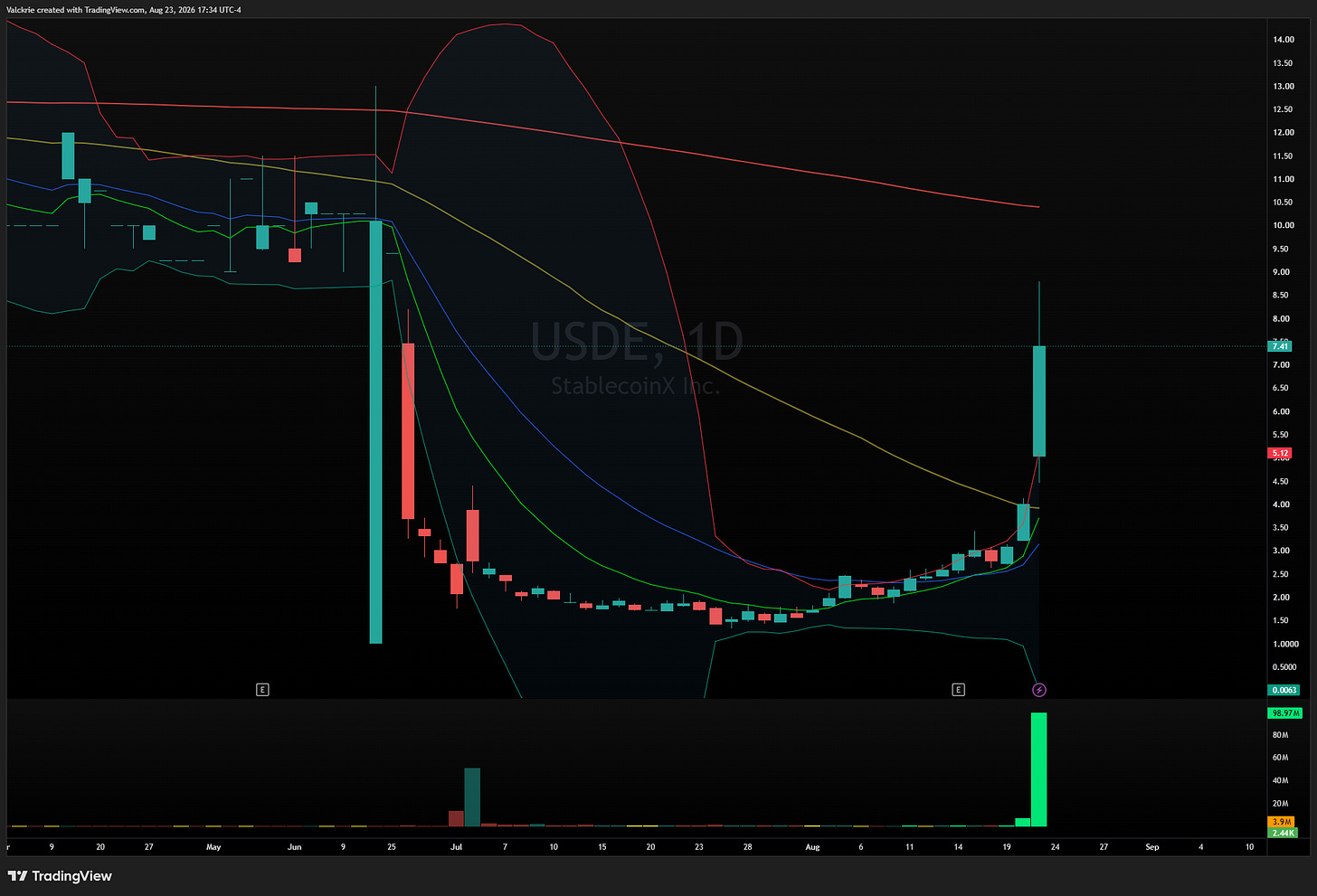Select the green 2.44K volume label
This screenshot has width=1317, height=896.
pos(1284,833)
